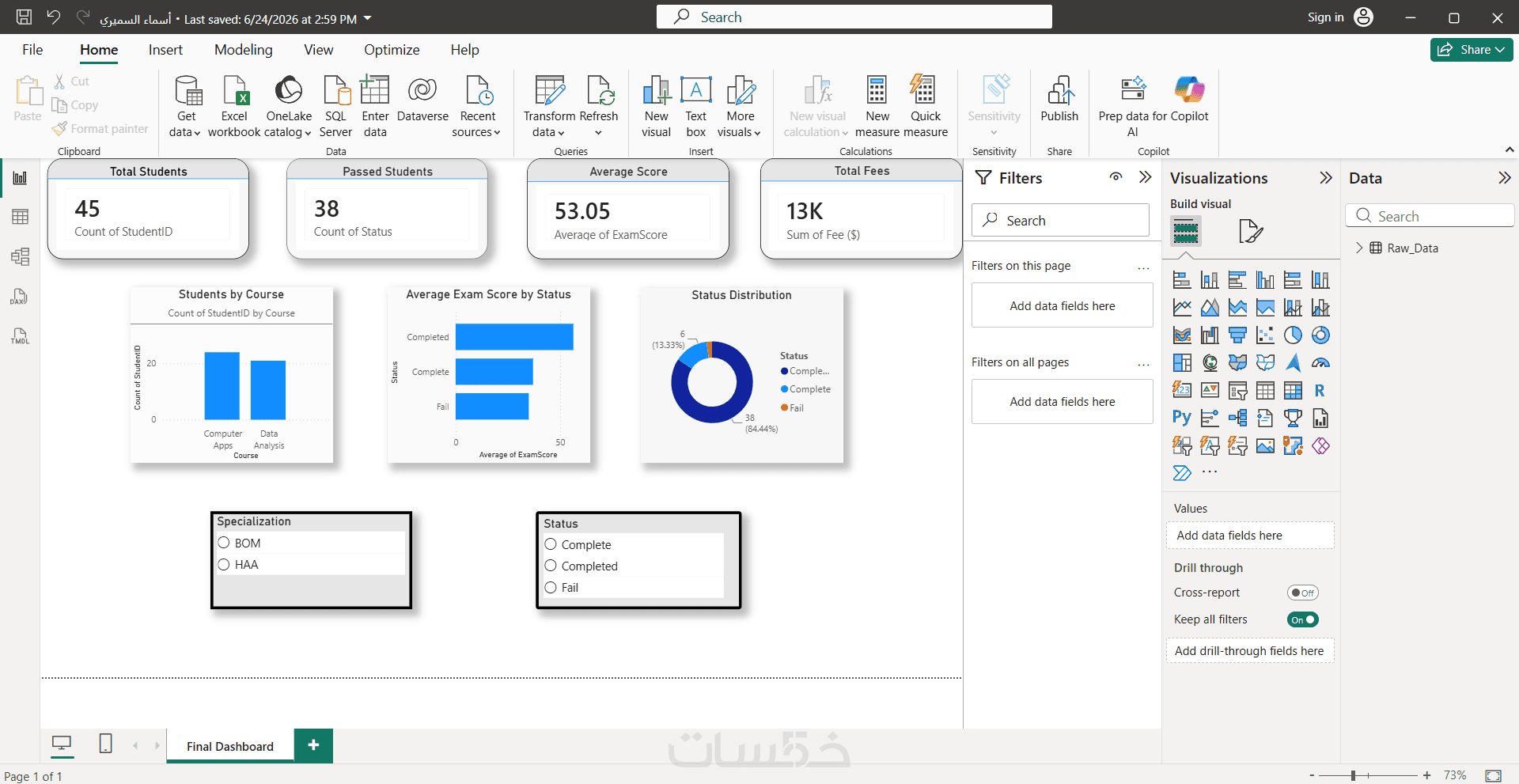Select the R script visual icon
Image resolution: width=1519 pixels, height=784 pixels.
pyautogui.click(x=1320, y=391)
